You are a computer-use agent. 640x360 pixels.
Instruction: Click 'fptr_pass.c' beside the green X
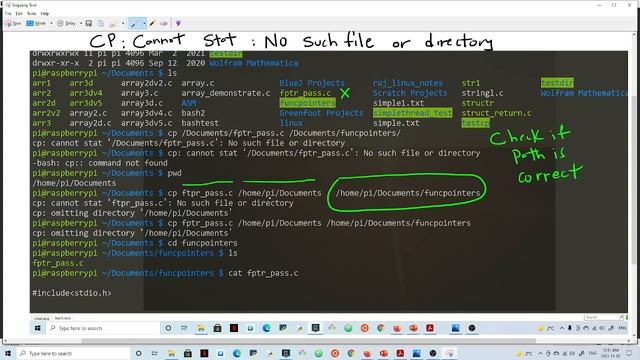click(305, 93)
